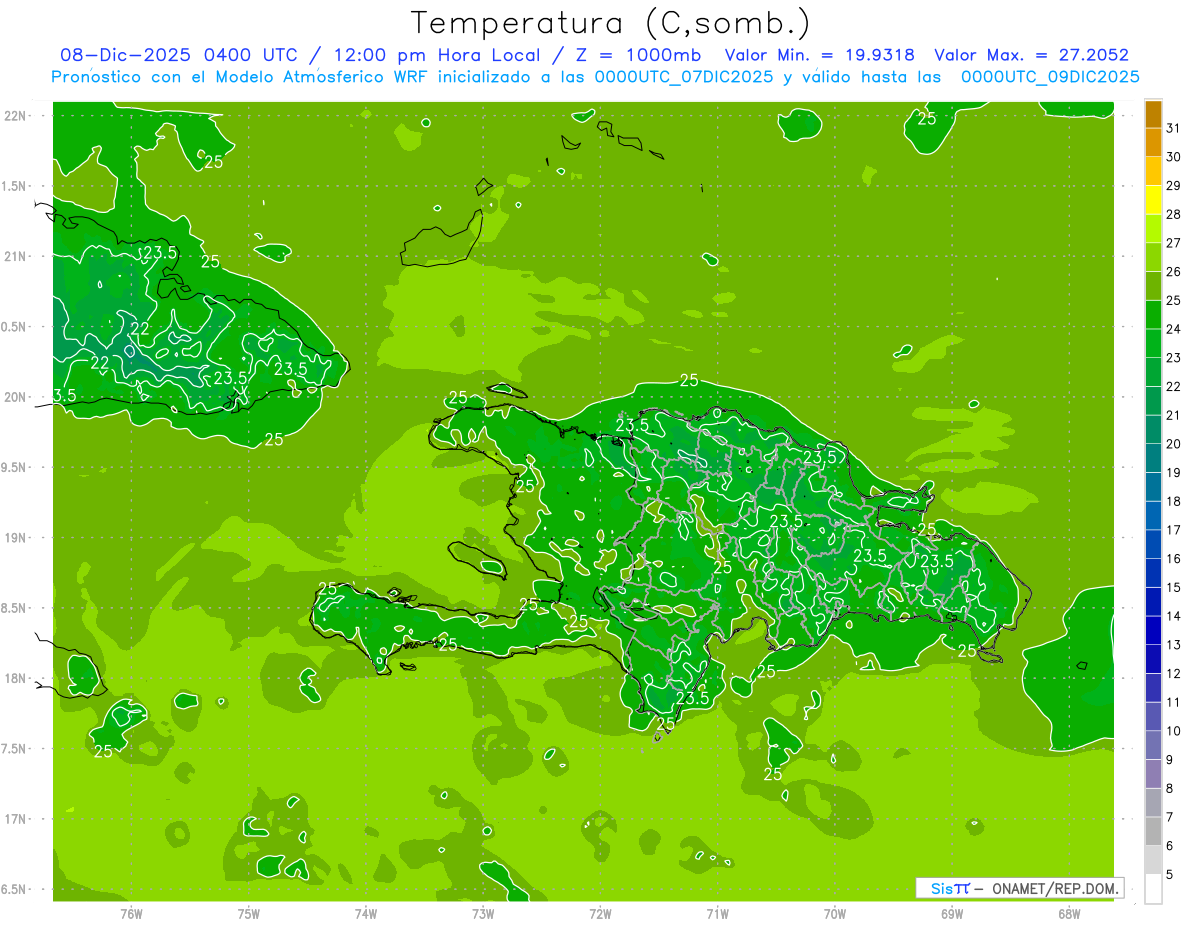Click the "20N" latitude axis label
The image size is (1200, 927).
[x=14, y=397]
